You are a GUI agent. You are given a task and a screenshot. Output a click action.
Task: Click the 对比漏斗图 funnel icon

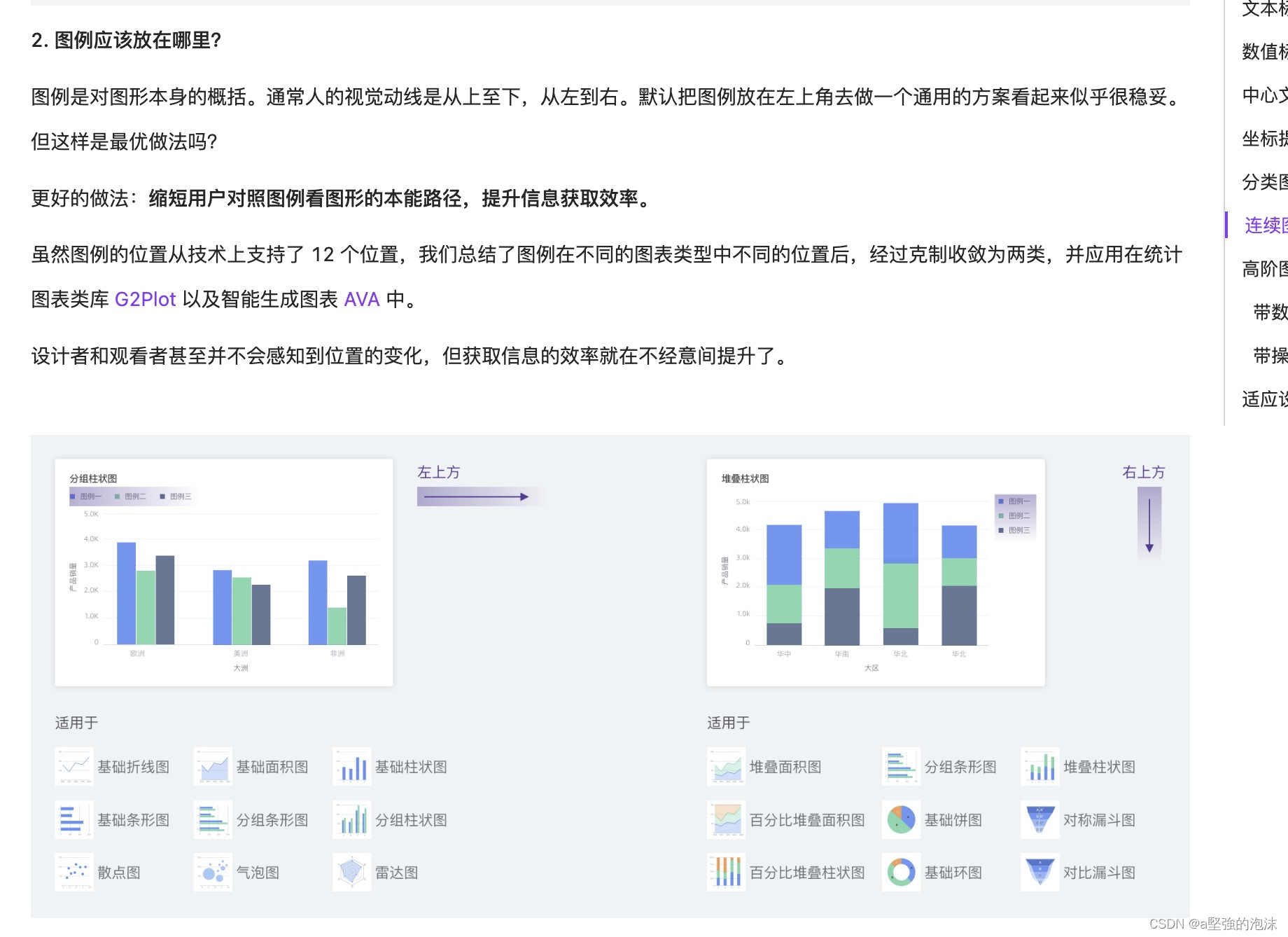(1039, 873)
